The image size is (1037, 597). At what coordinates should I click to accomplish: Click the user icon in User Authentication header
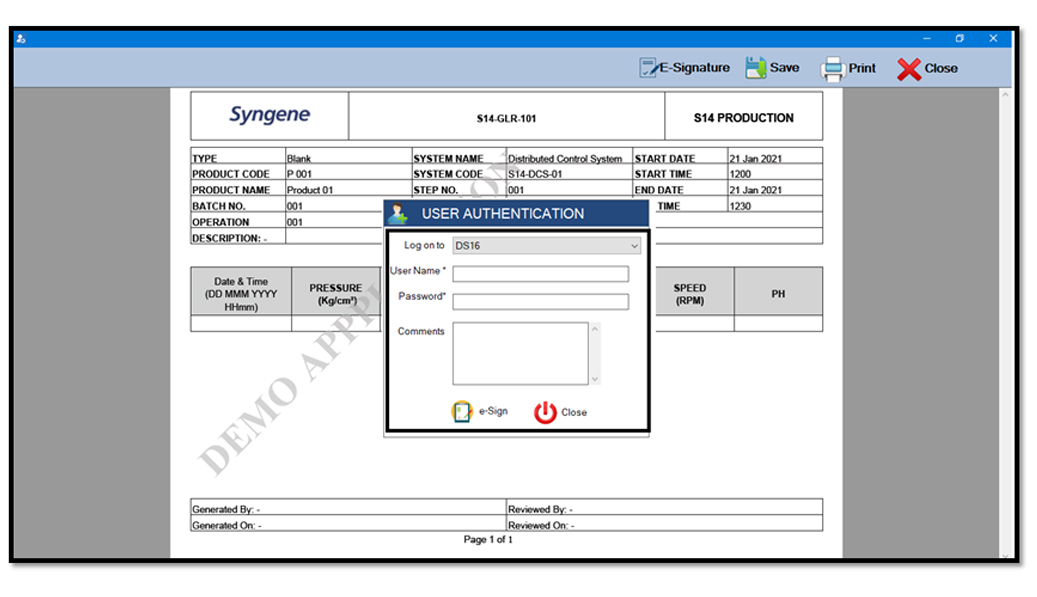click(397, 214)
